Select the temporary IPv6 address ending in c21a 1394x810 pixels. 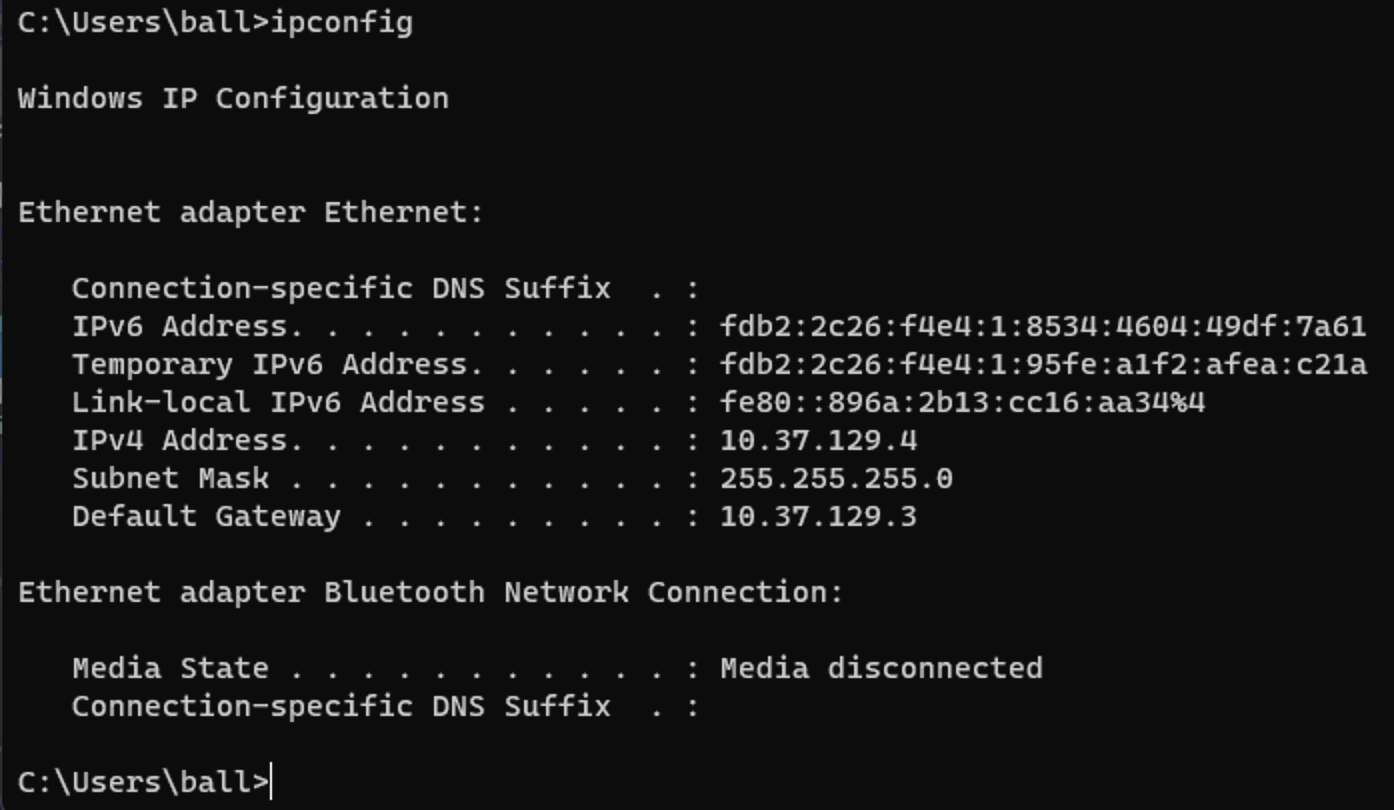point(1042,365)
